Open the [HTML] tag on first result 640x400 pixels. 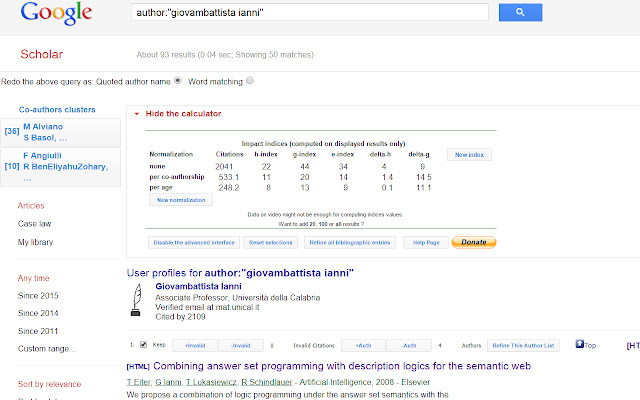(138, 367)
